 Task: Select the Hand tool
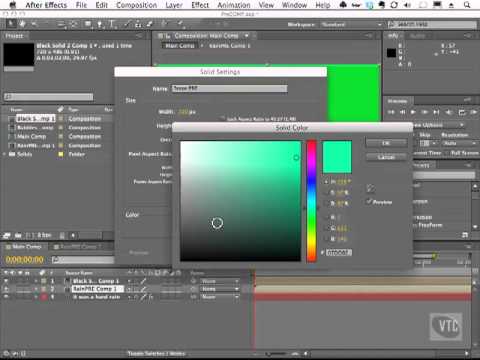[x=22, y=24]
